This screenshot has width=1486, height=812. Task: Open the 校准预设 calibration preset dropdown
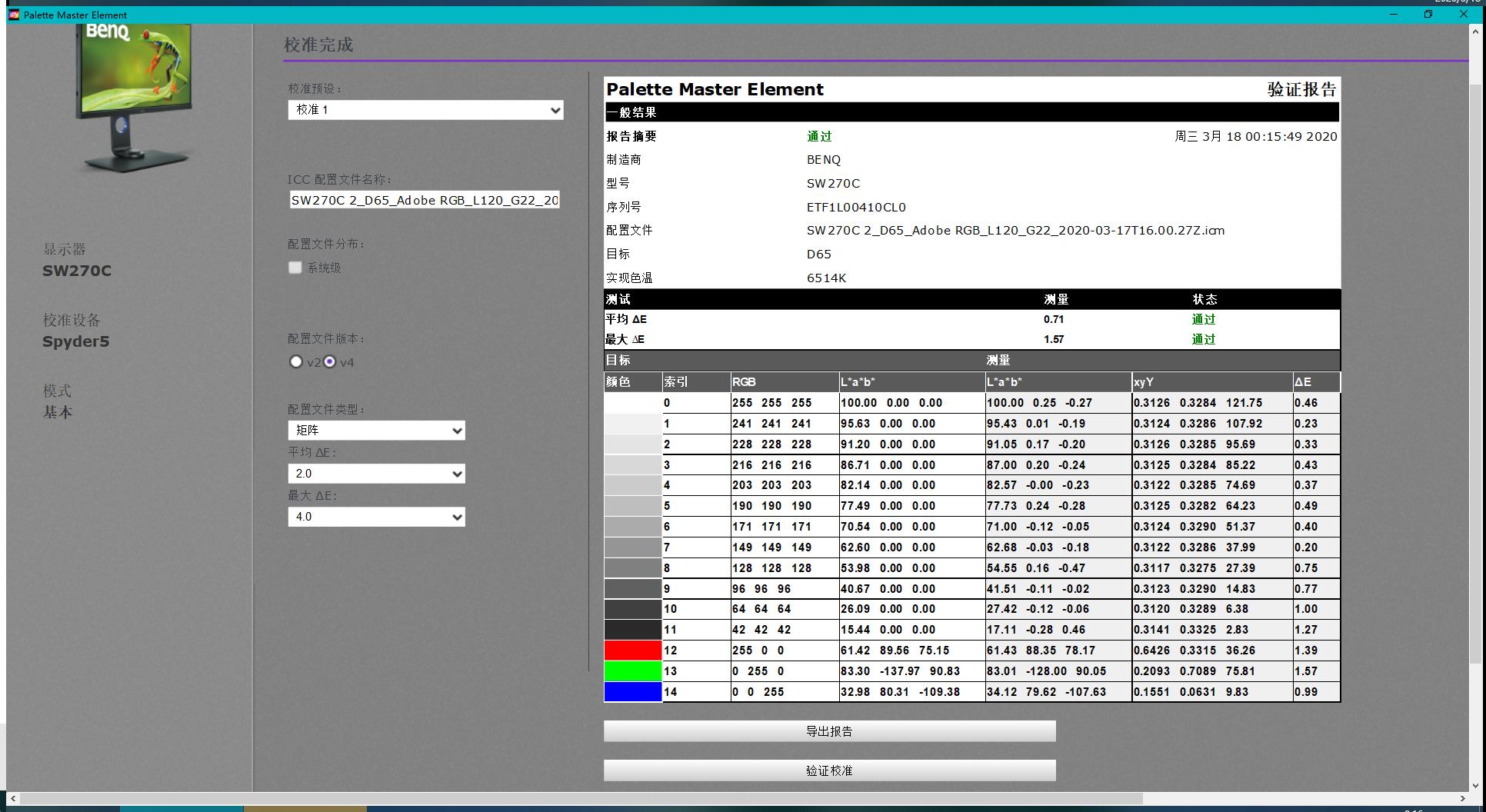tap(425, 110)
